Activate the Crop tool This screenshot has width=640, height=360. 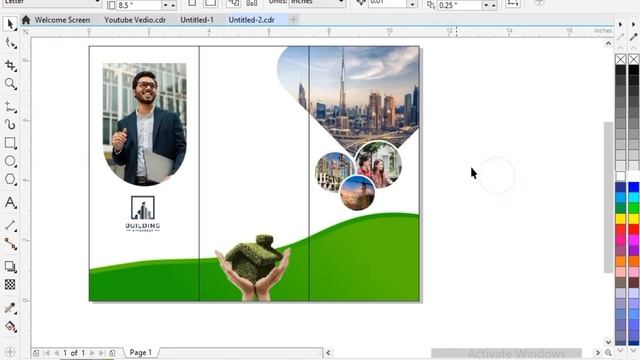(10, 65)
